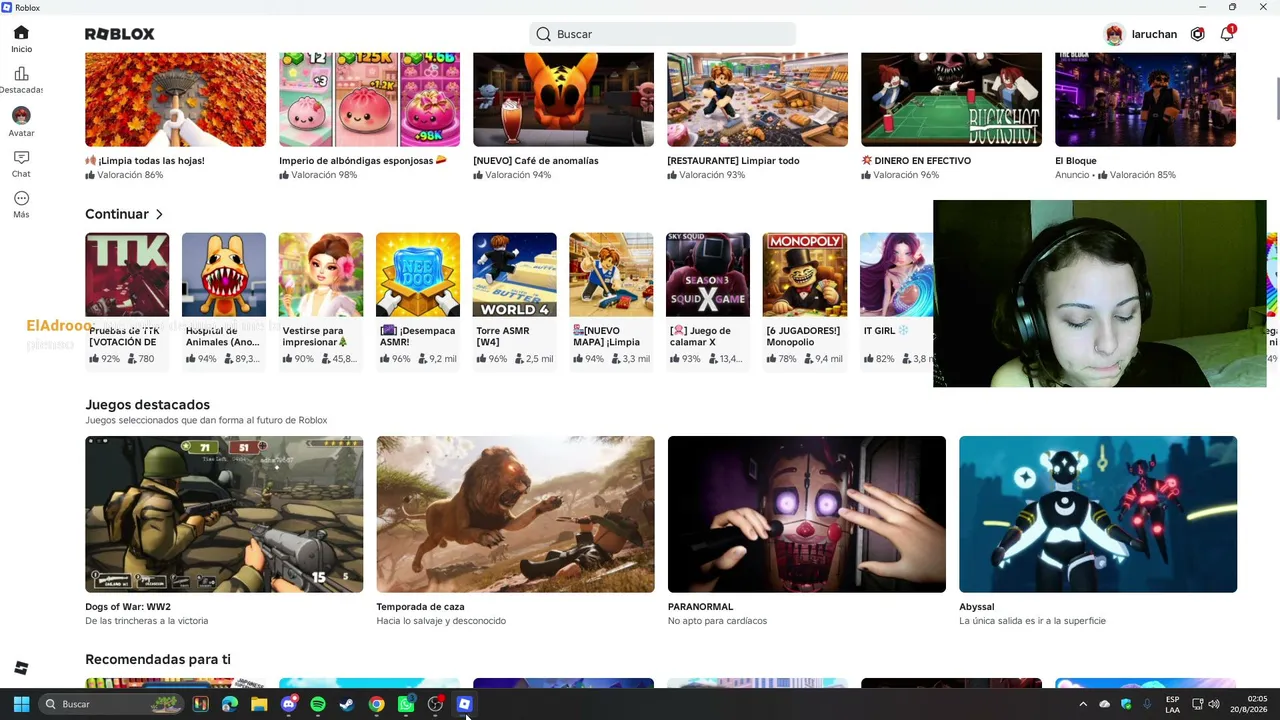Image resolution: width=1280 pixels, height=720 pixels.
Task: Go to Inicio in the sidebar
Action: pos(21,39)
